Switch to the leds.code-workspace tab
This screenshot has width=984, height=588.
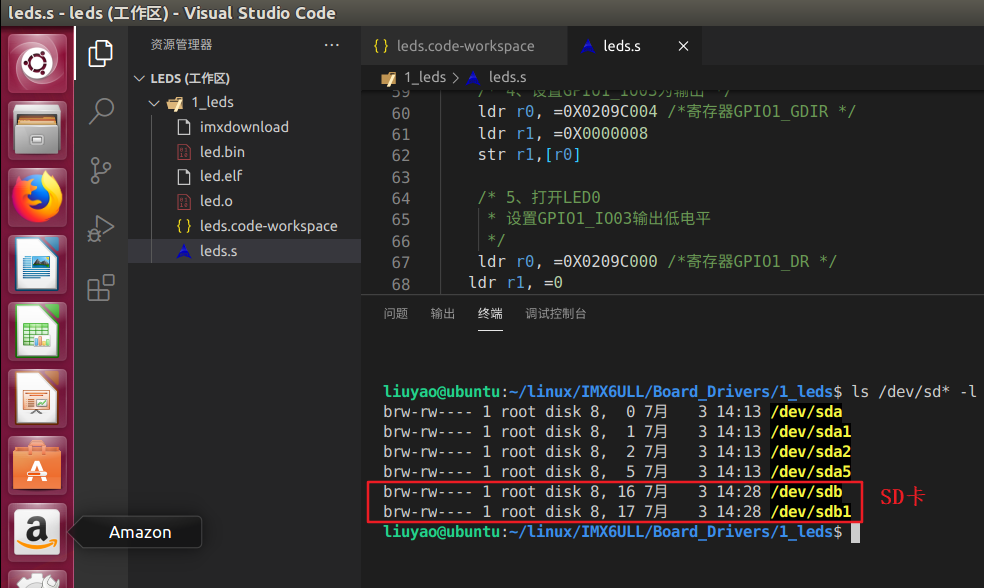pos(465,46)
